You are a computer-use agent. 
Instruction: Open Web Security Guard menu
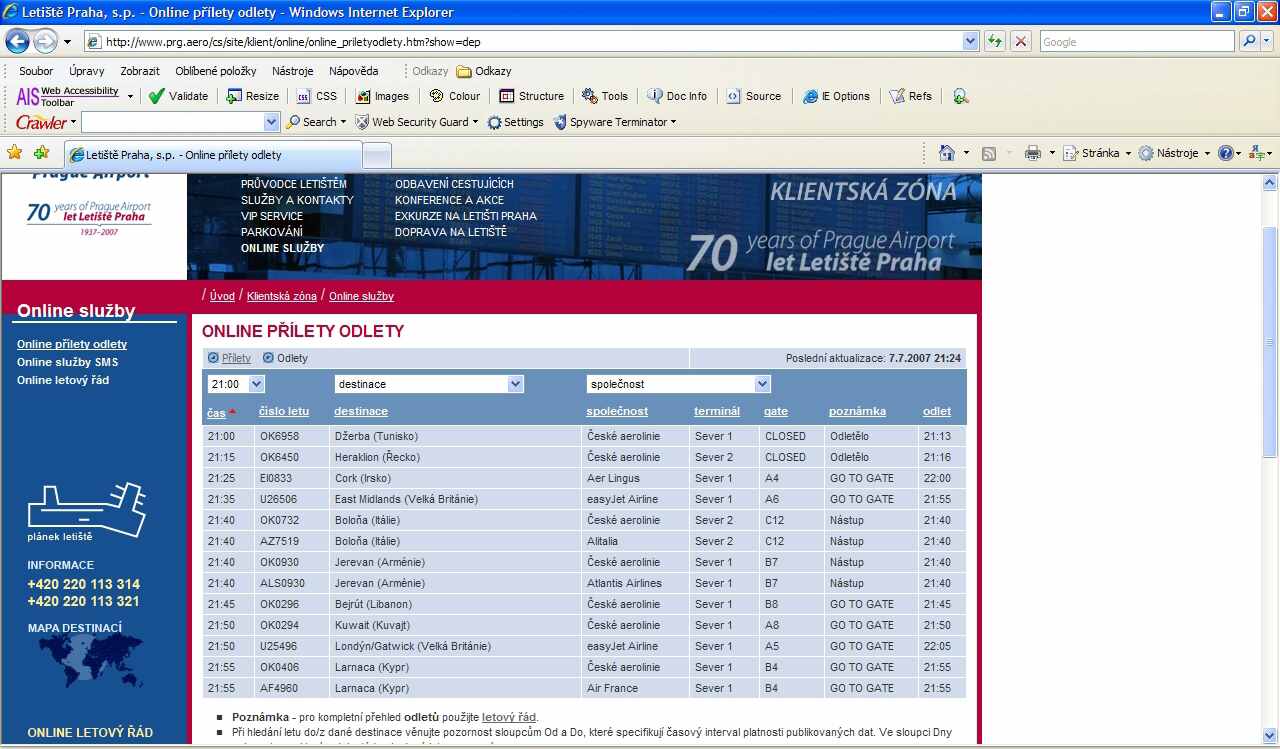(417, 122)
